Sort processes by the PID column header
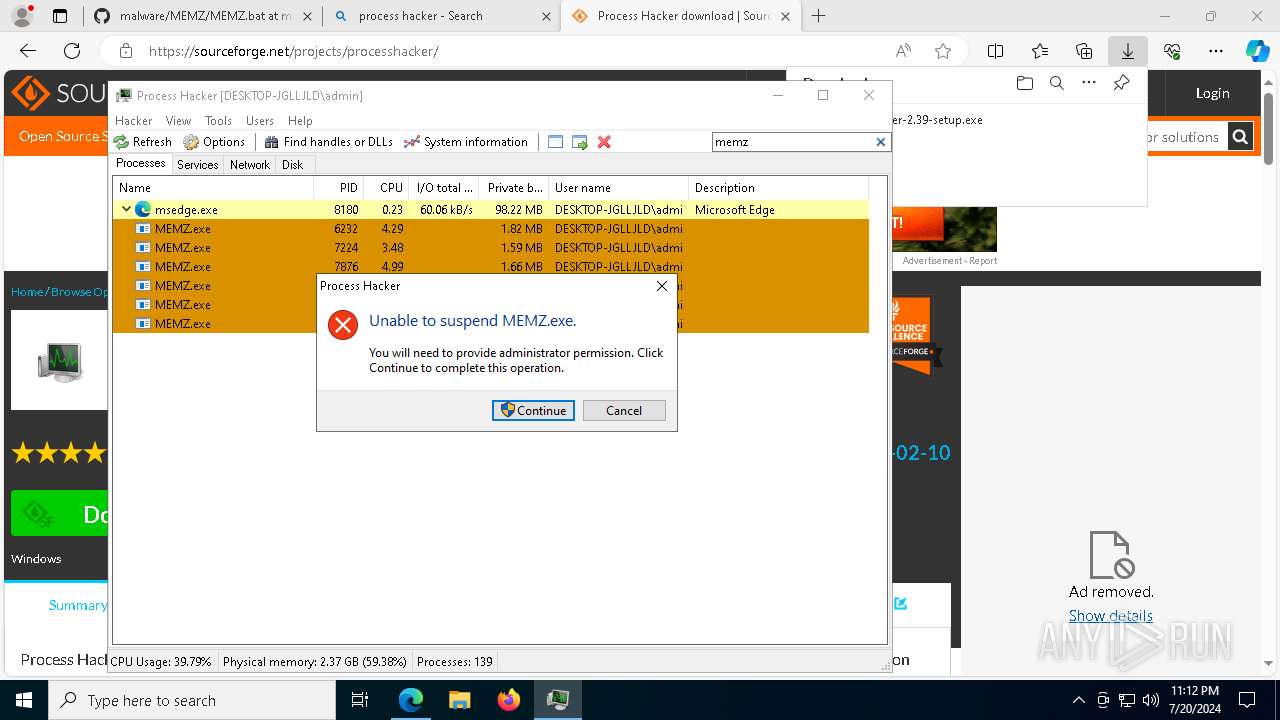The height and width of the screenshot is (720, 1280). 337,188
